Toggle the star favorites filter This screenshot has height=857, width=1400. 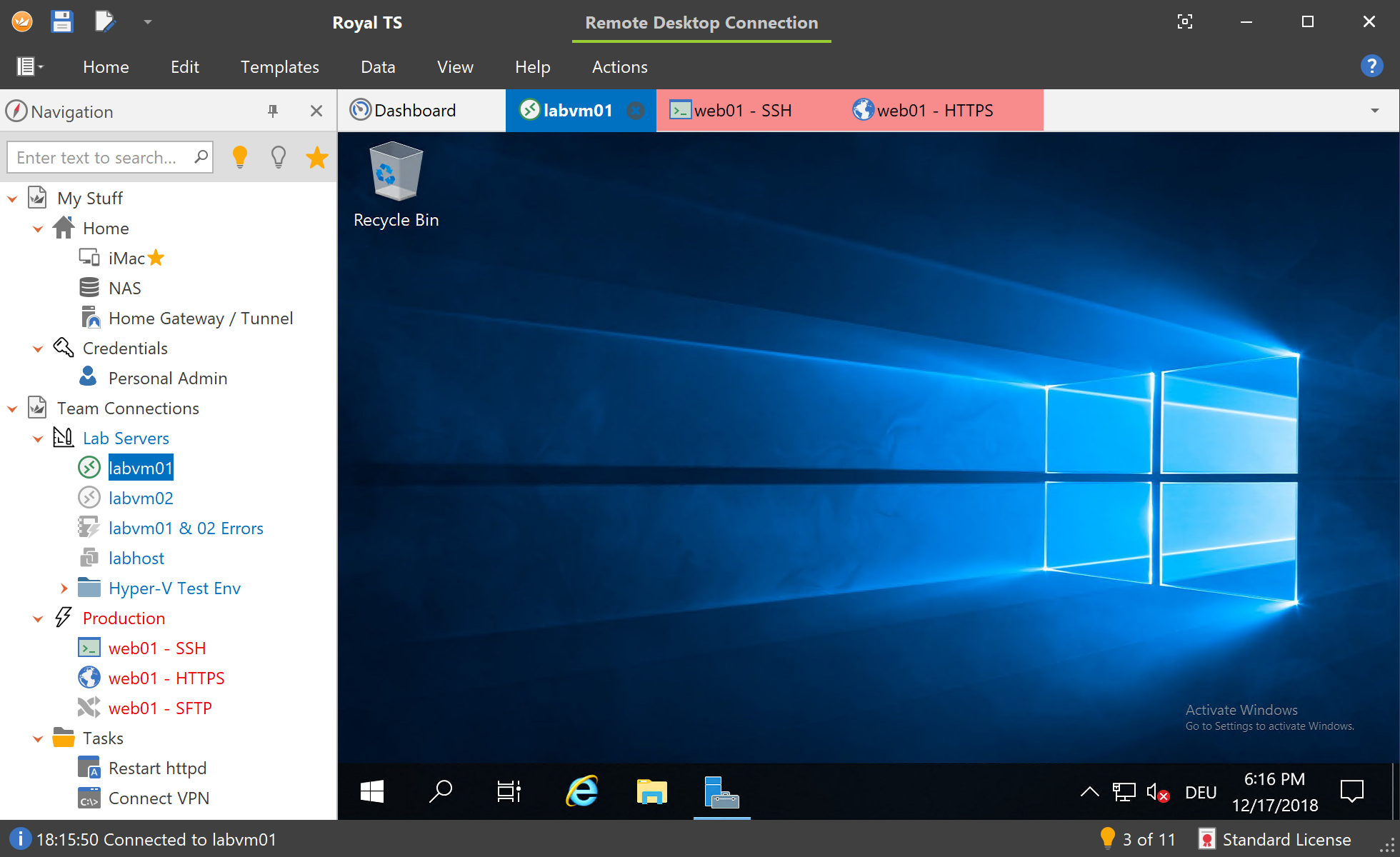317,157
